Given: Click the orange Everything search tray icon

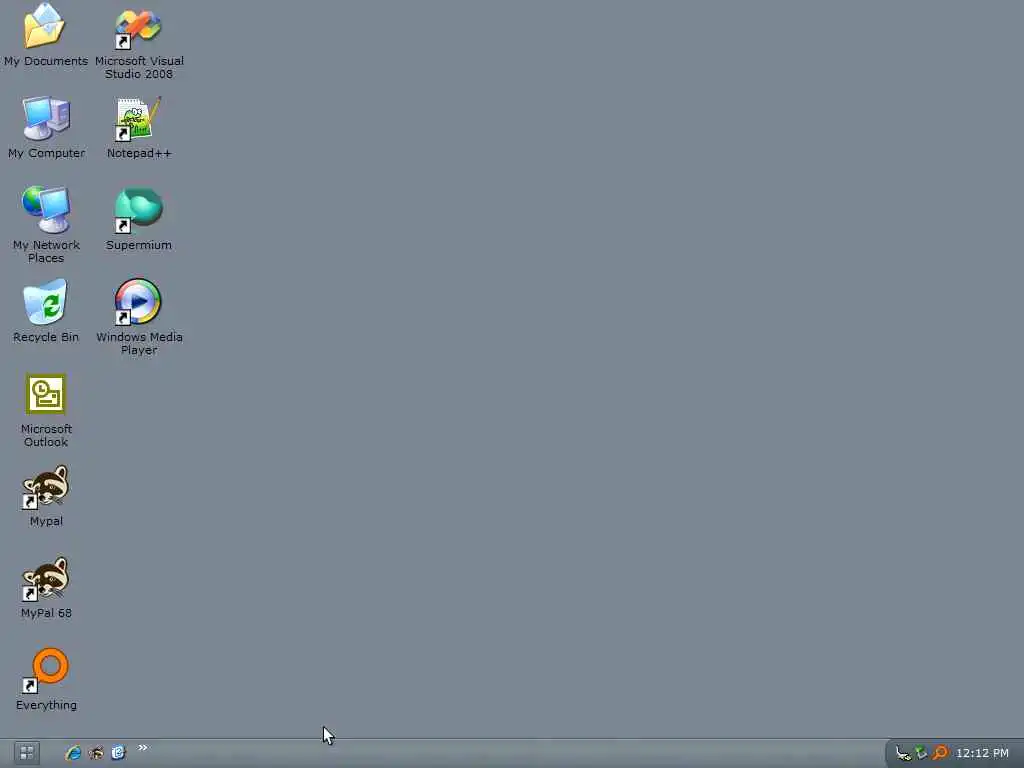Looking at the screenshot, I should 940,753.
